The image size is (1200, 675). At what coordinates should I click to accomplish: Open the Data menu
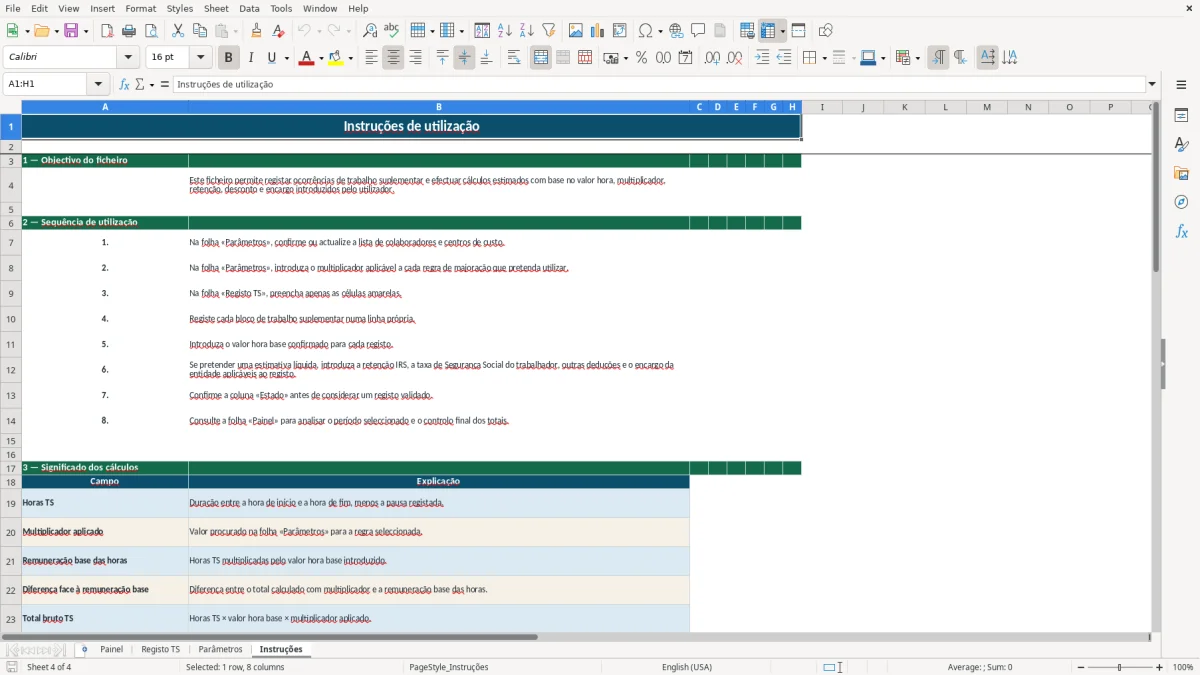click(249, 8)
